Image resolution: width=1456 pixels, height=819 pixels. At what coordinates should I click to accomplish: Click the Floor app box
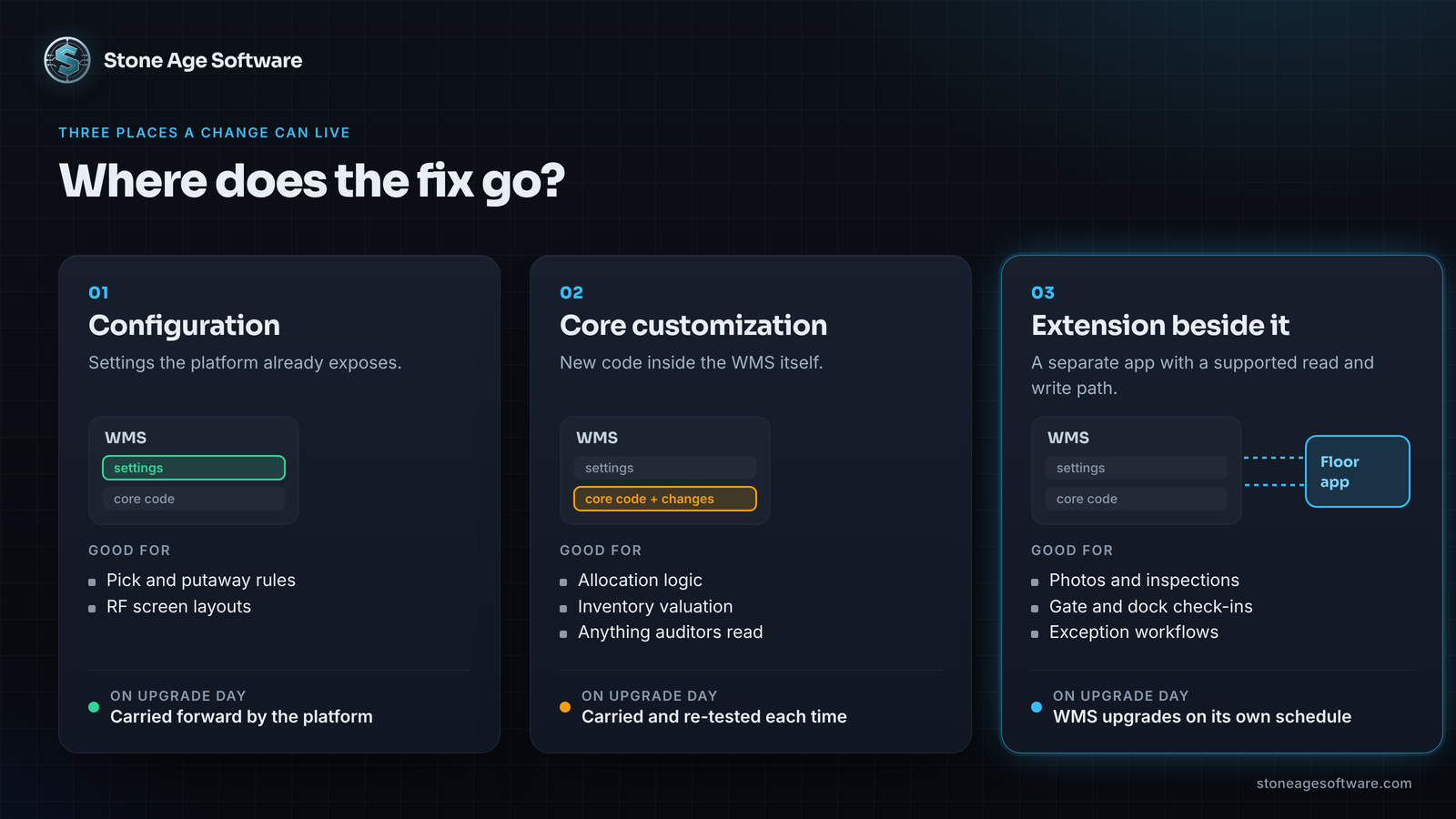click(1358, 471)
